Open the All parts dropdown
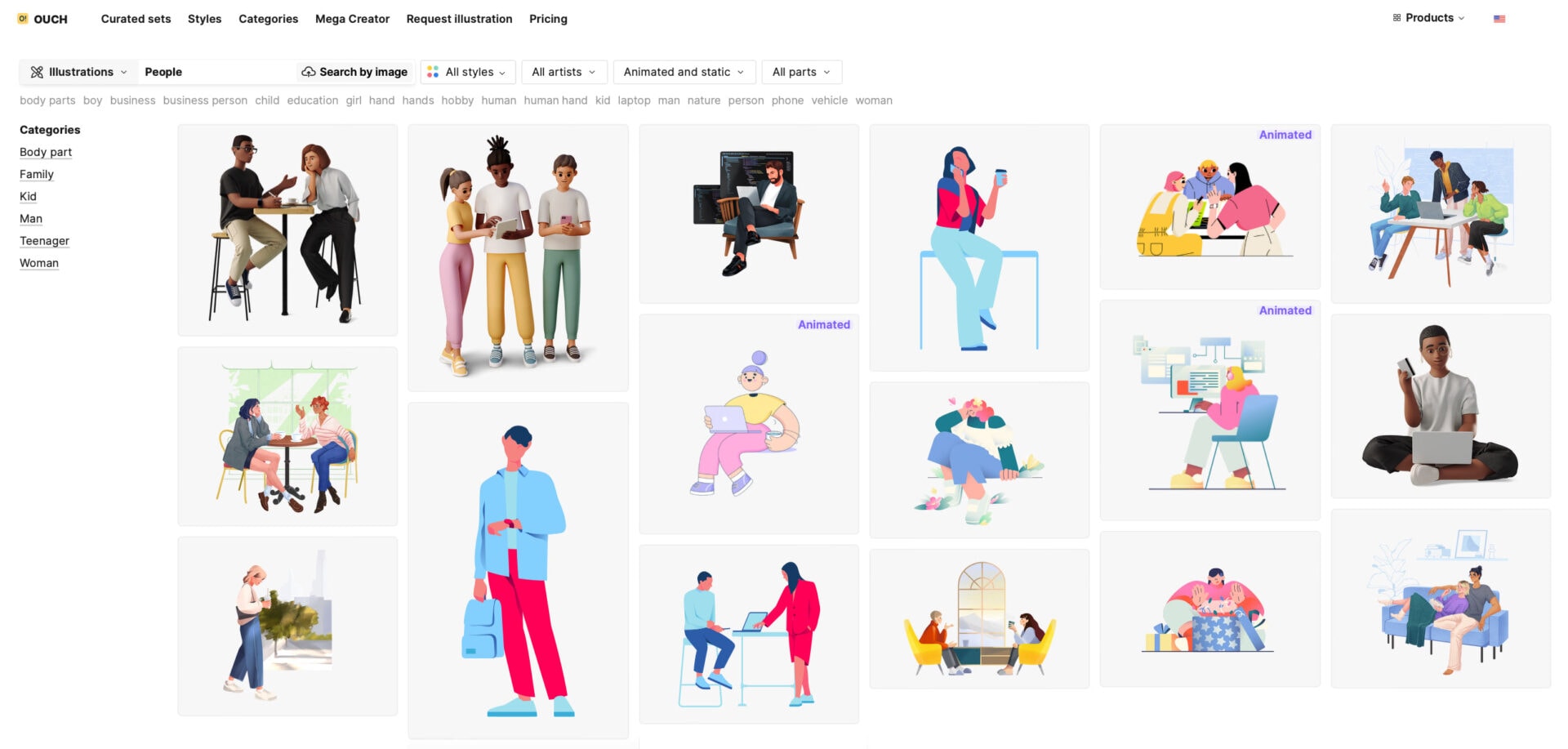Image resolution: width=1568 pixels, height=749 pixels. [x=801, y=72]
